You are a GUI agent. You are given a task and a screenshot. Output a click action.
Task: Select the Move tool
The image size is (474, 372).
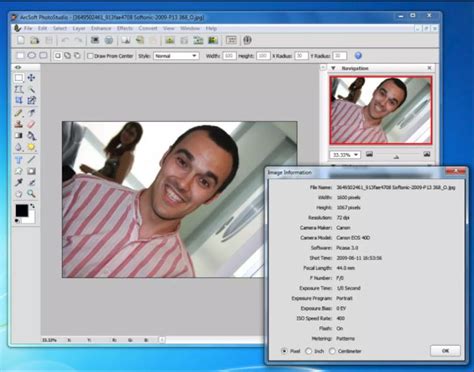tap(31, 78)
